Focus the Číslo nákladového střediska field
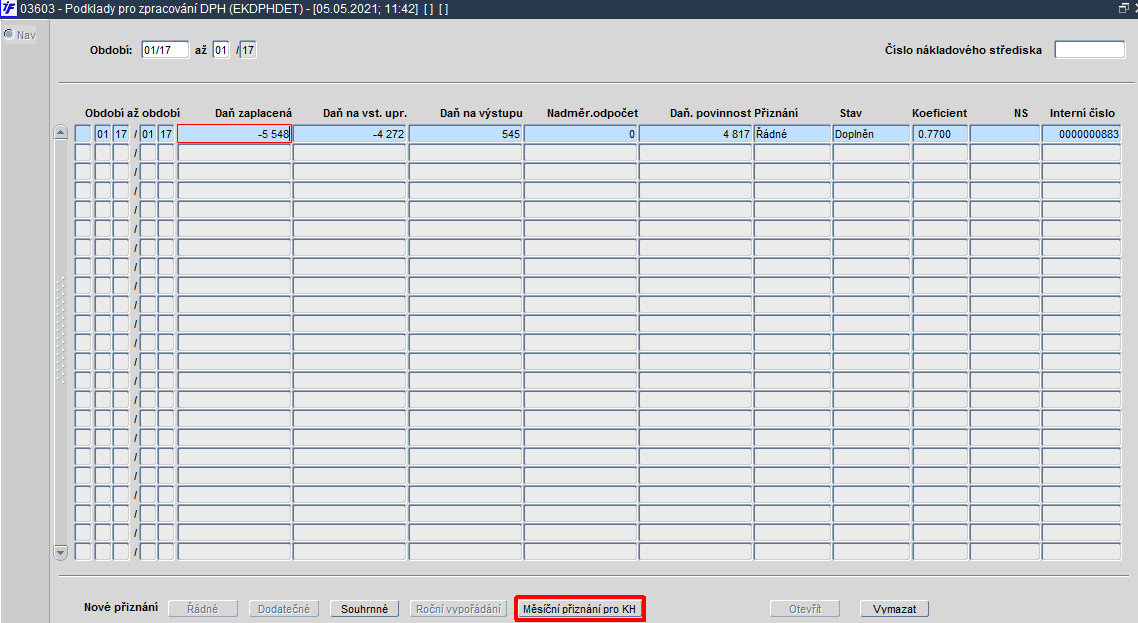The height and width of the screenshot is (623, 1138). 1089,49
